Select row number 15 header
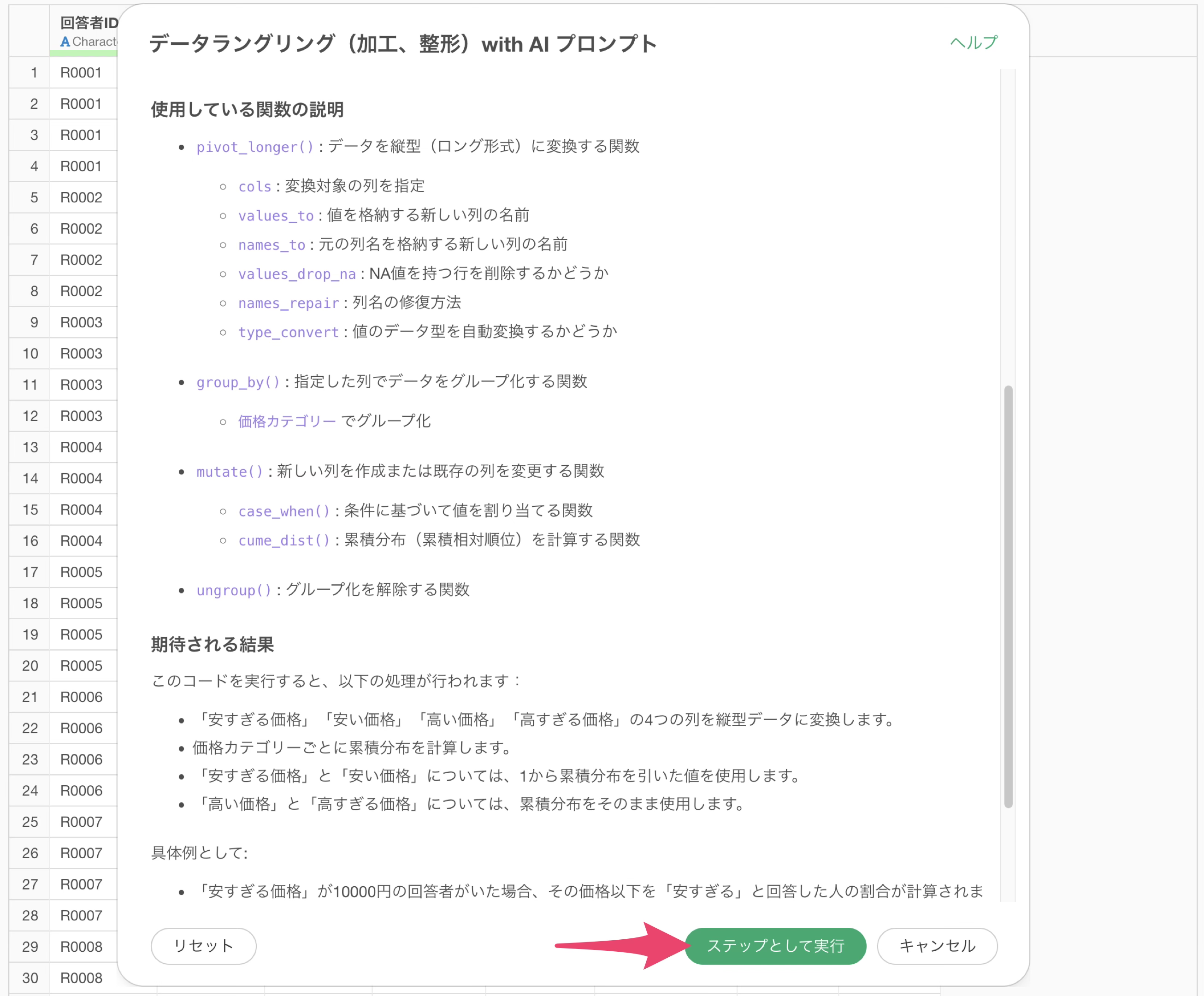This screenshot has height=996, width=1204. (30, 510)
